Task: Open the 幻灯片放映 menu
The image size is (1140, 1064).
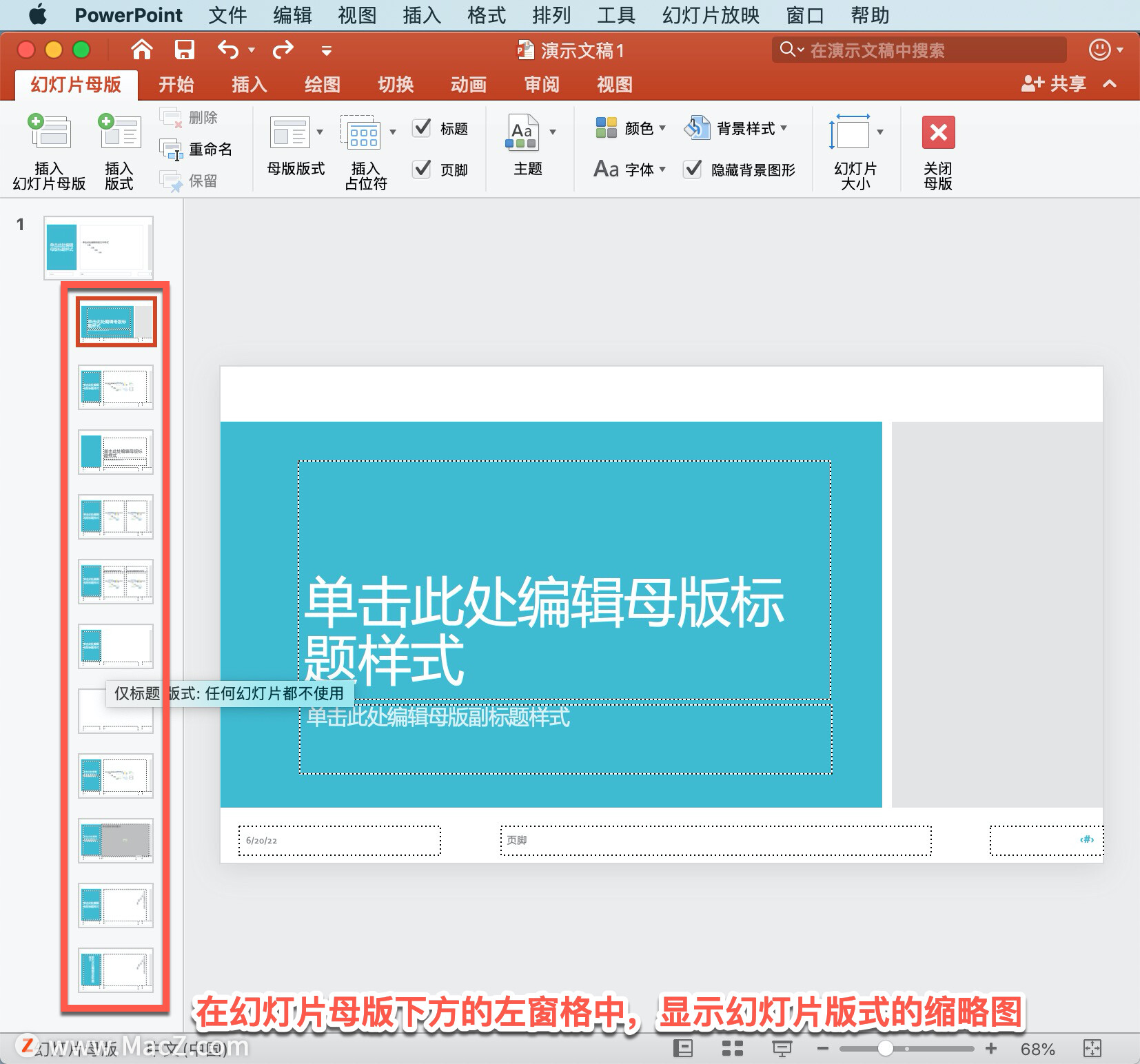Action: (711, 15)
